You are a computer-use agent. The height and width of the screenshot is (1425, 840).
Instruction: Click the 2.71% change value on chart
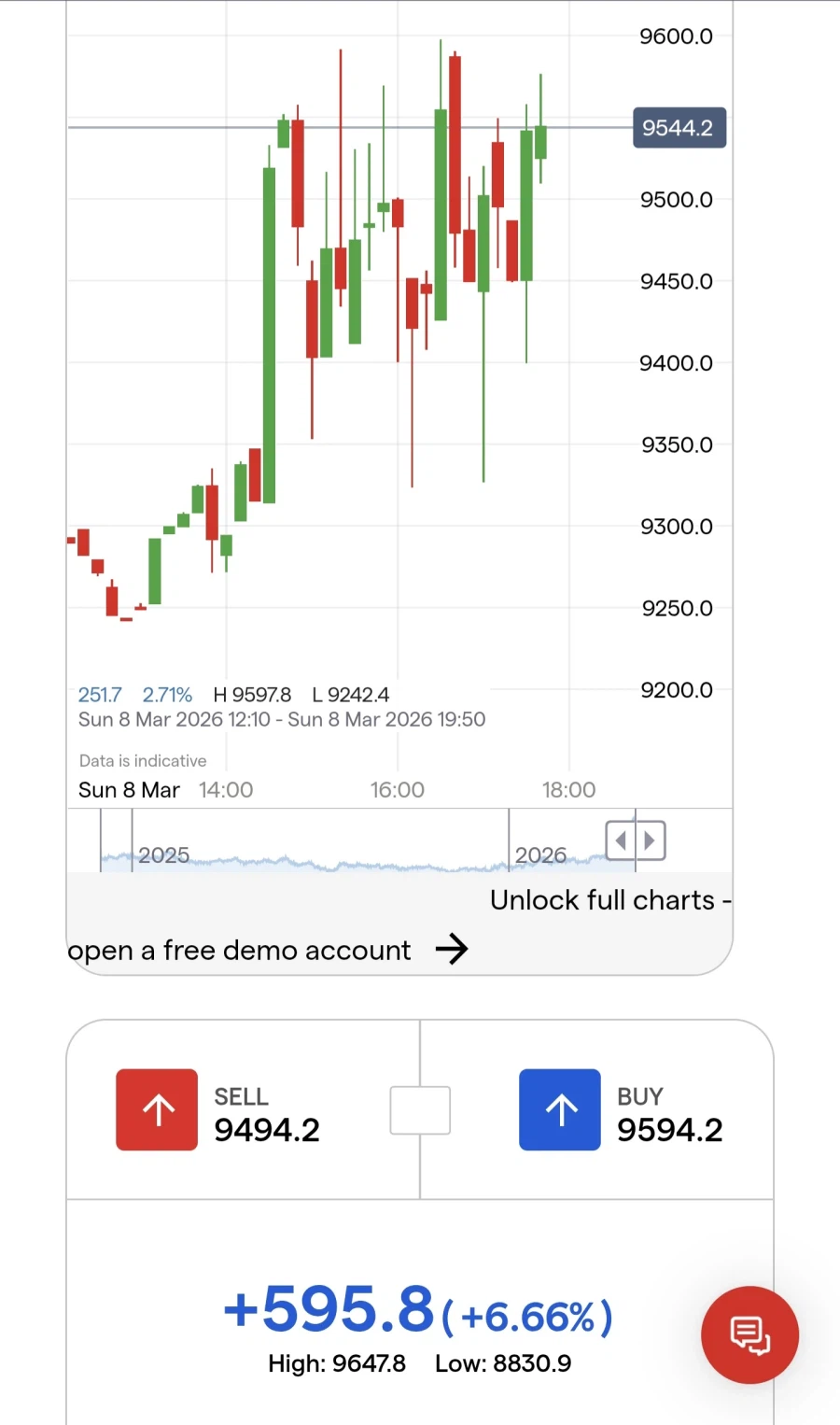tap(167, 695)
